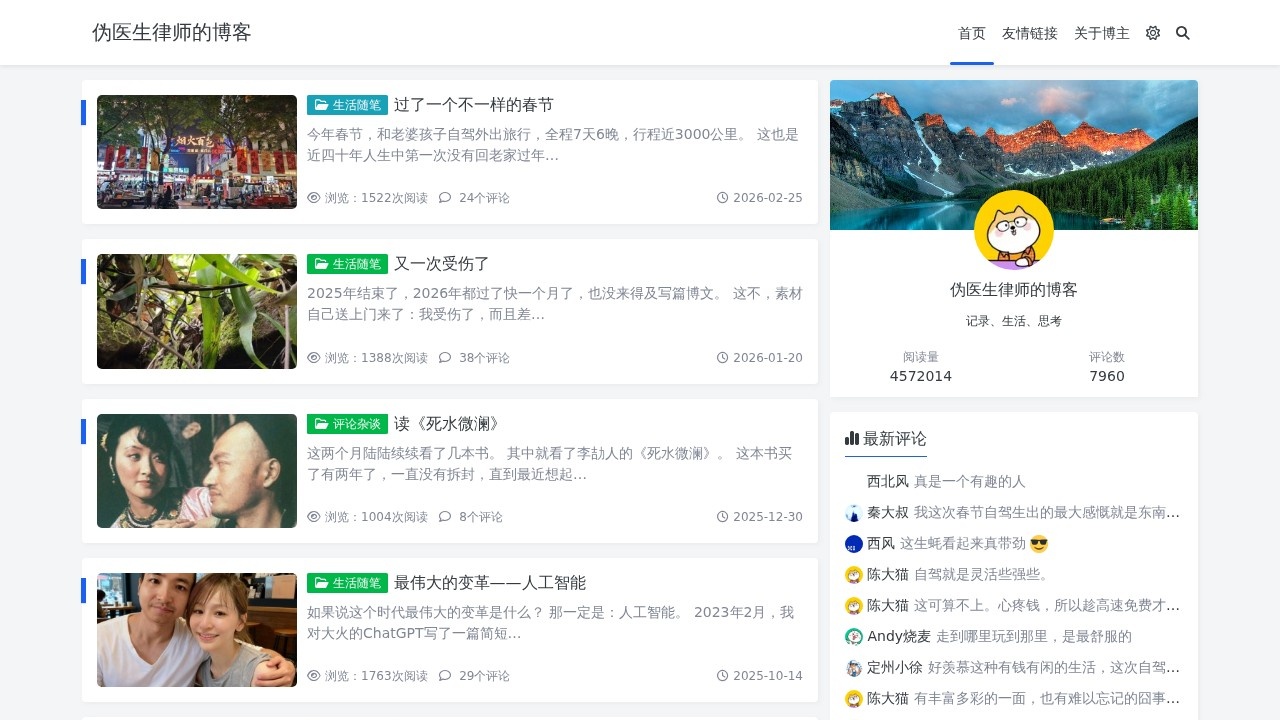This screenshot has height=720, width=1280.
Task: Click the mountain lake banner image
Action: pyautogui.click(x=1014, y=155)
